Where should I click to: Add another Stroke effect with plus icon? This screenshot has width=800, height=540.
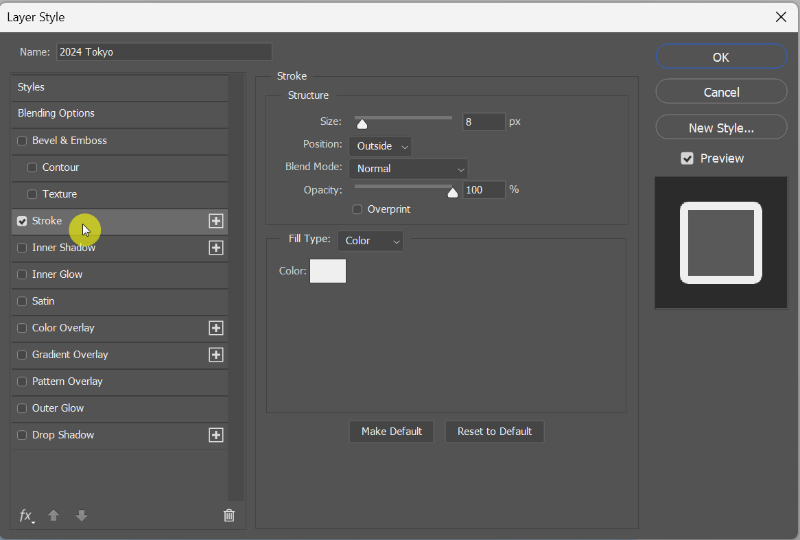216,221
